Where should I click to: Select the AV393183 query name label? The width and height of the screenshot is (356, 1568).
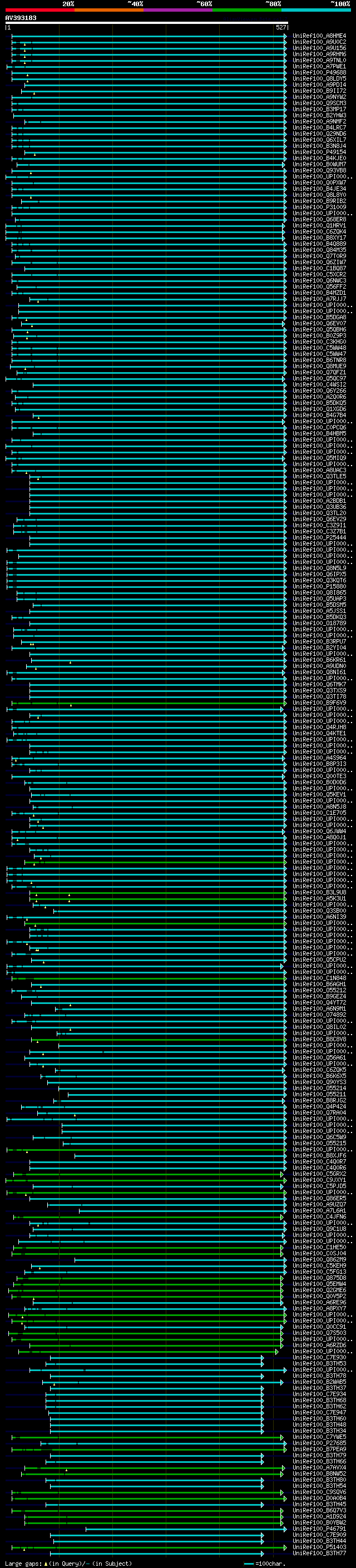point(21,18)
